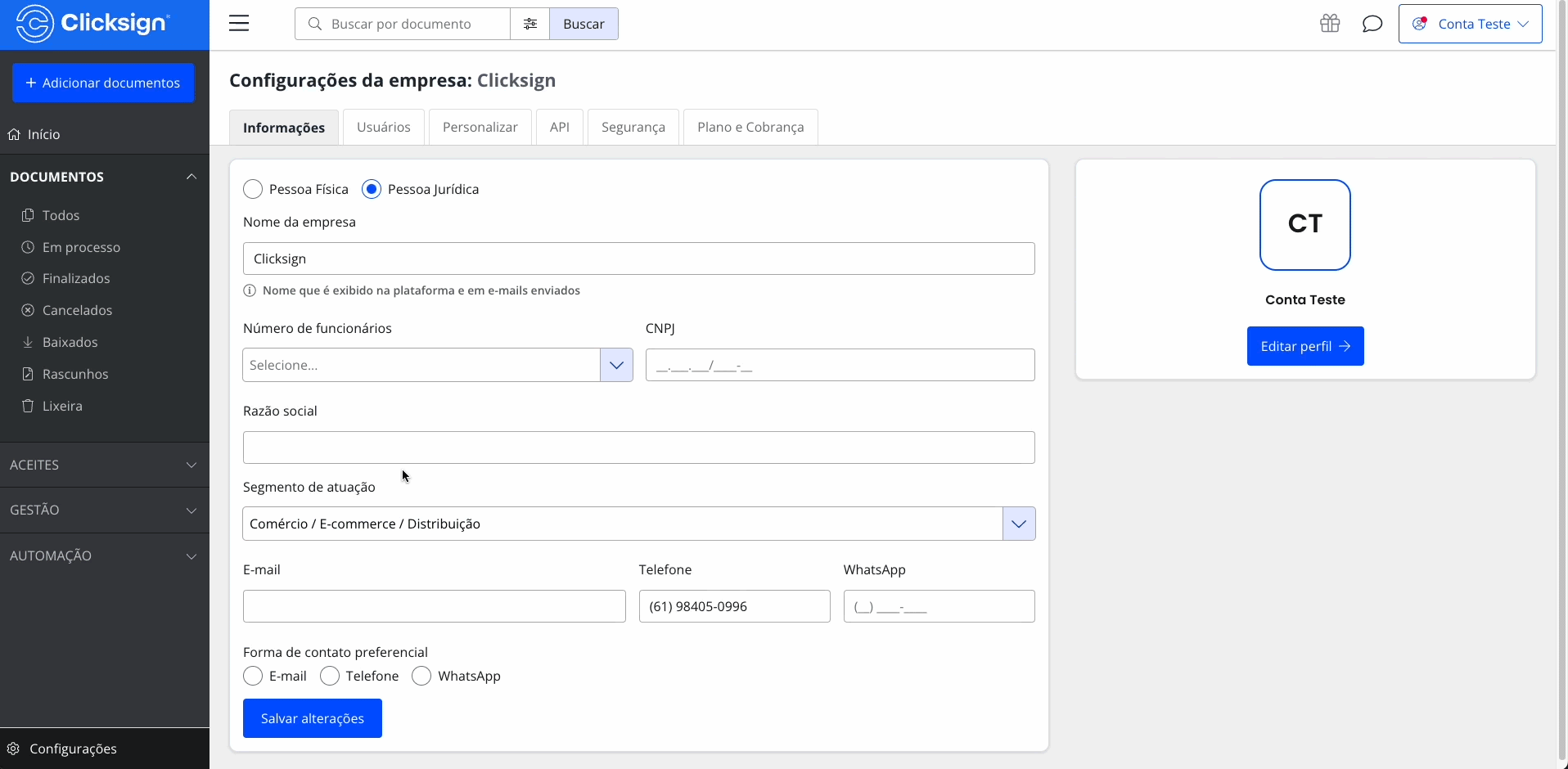Click the Razão social input field
Image resolution: width=1568 pixels, height=769 pixels.
click(639, 447)
